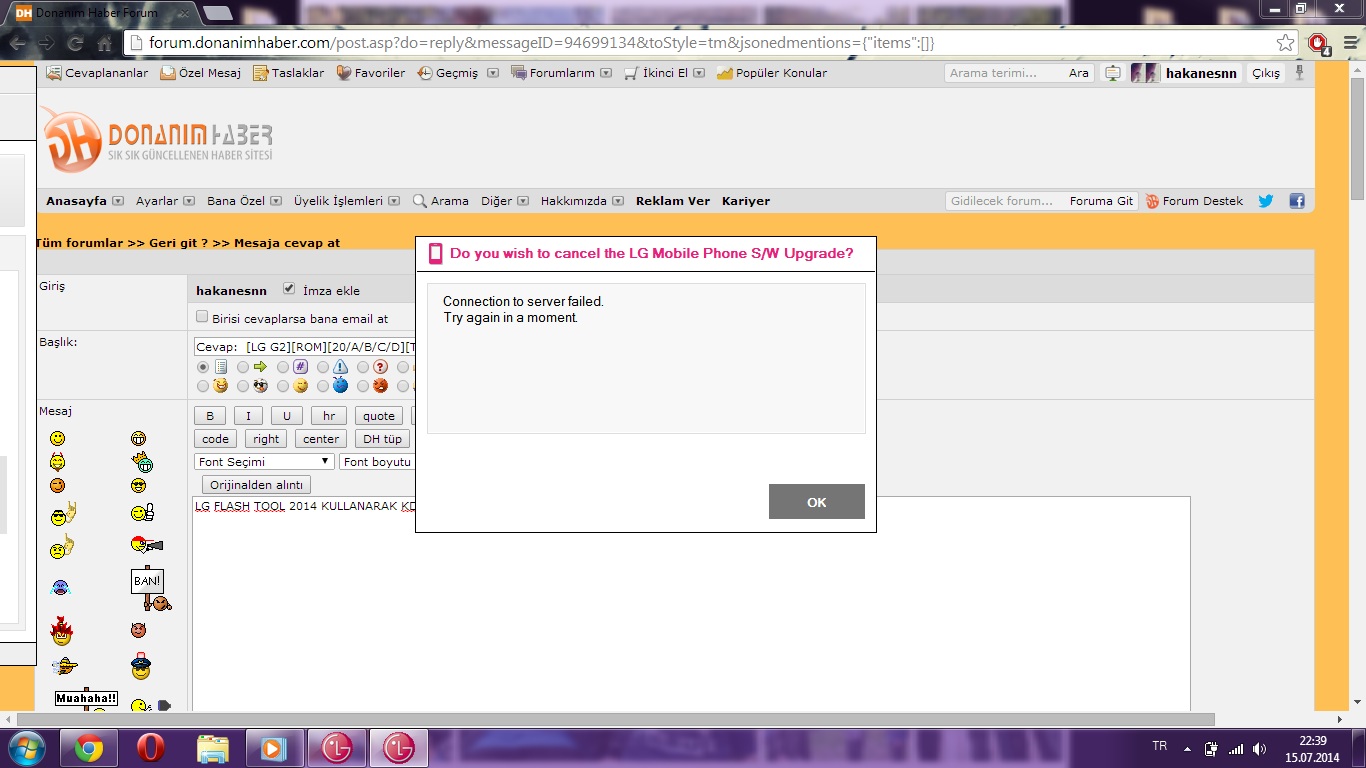
Task: Select the warning triangle post icon radio
Action: click(x=323, y=367)
